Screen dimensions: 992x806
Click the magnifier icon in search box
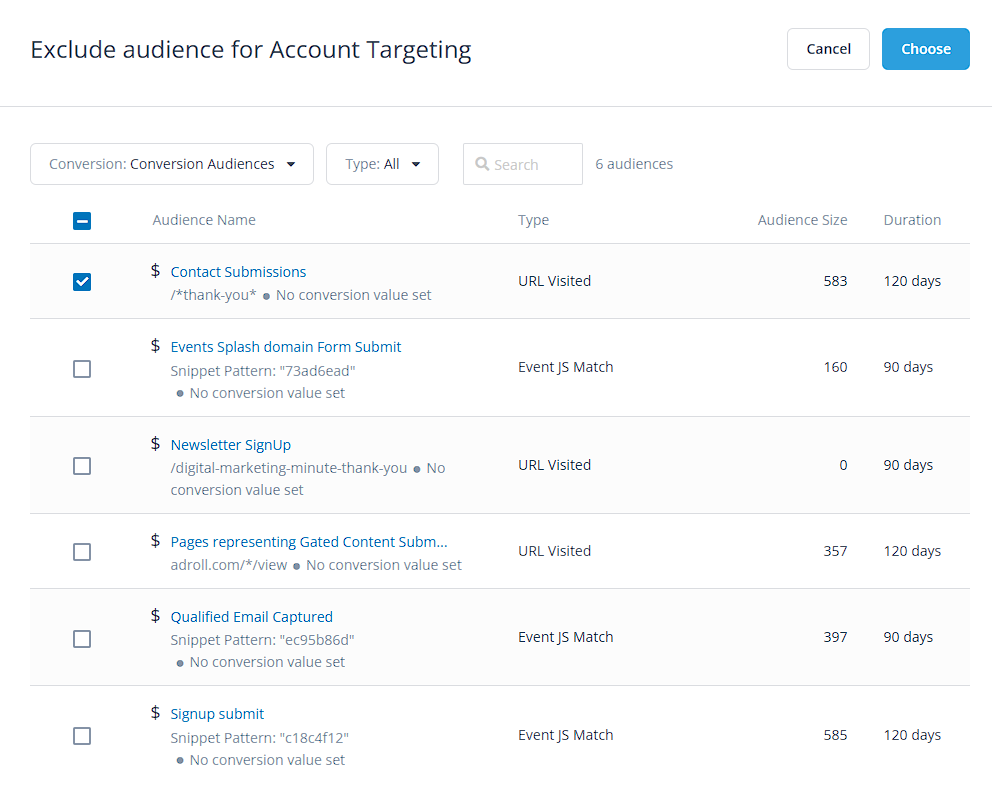coord(482,164)
